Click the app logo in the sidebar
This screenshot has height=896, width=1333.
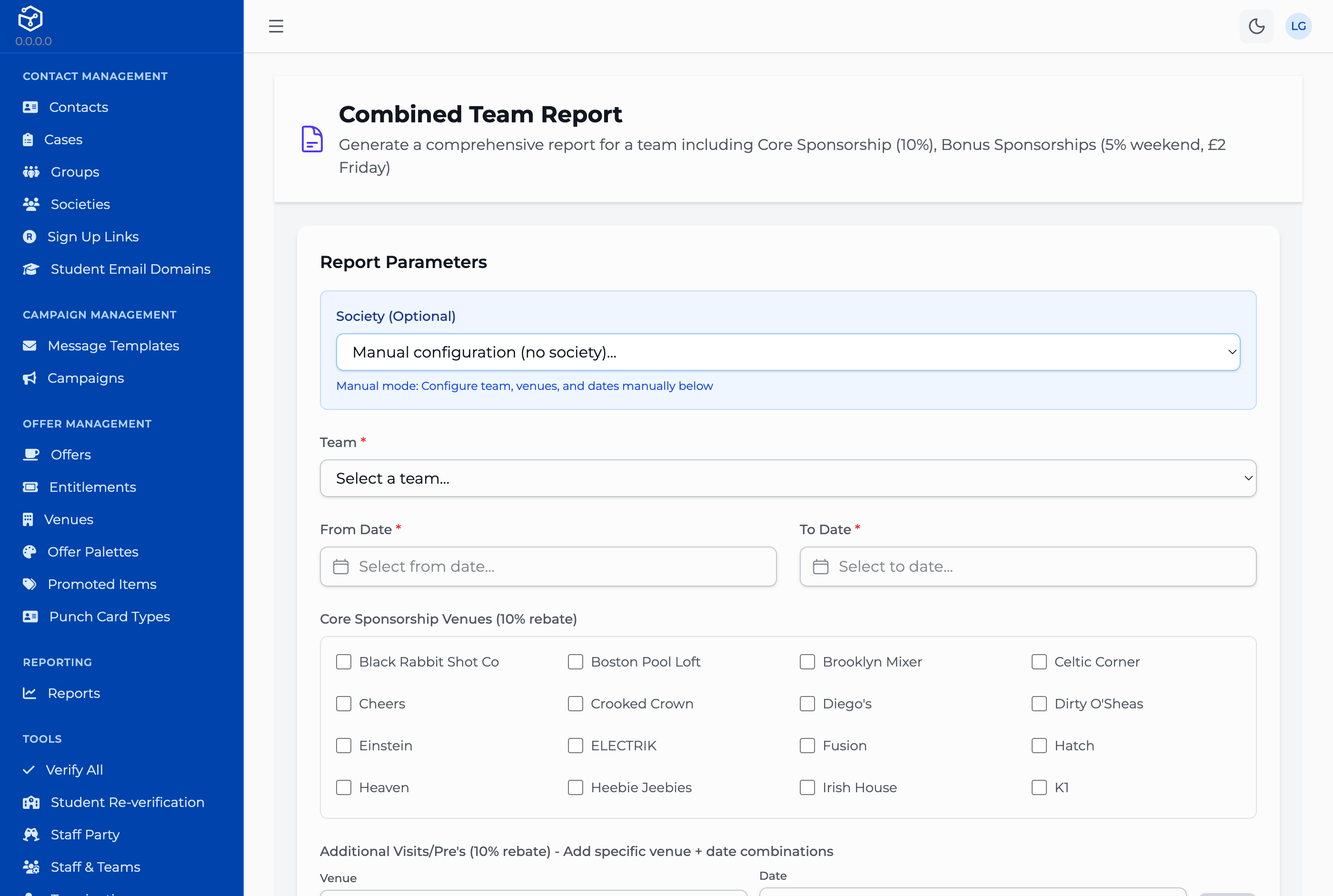30,19
